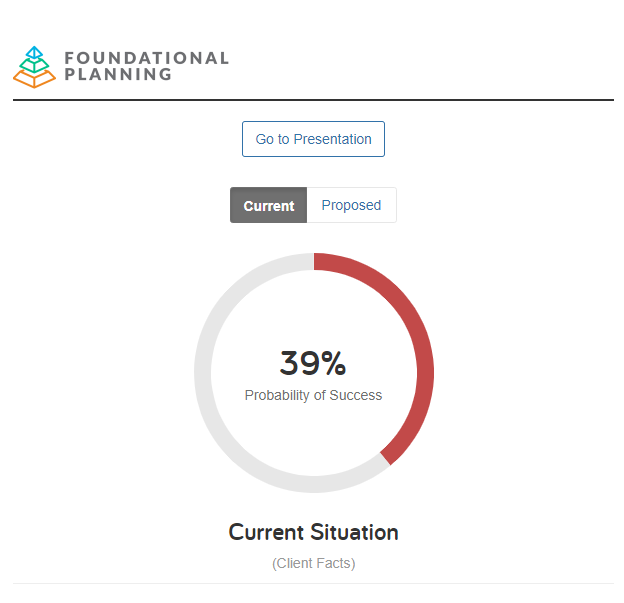Click the blue top tier of pyramid logo
Screen dimensions: 624x603
click(35, 53)
